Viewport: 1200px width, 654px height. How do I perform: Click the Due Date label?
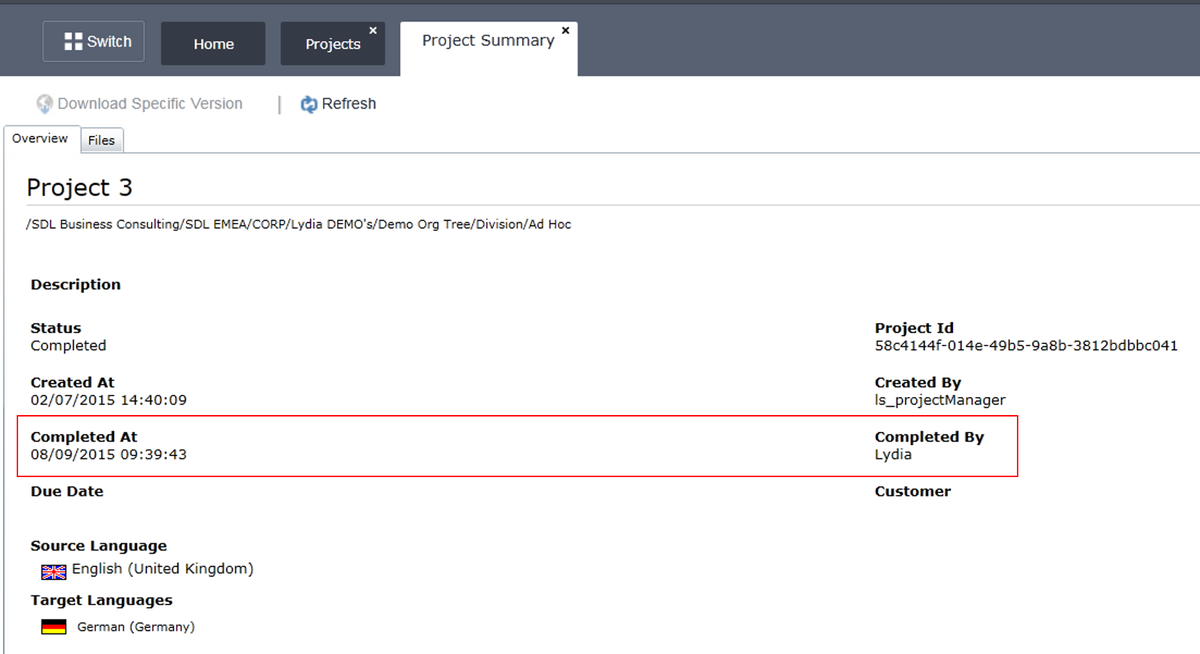click(67, 491)
